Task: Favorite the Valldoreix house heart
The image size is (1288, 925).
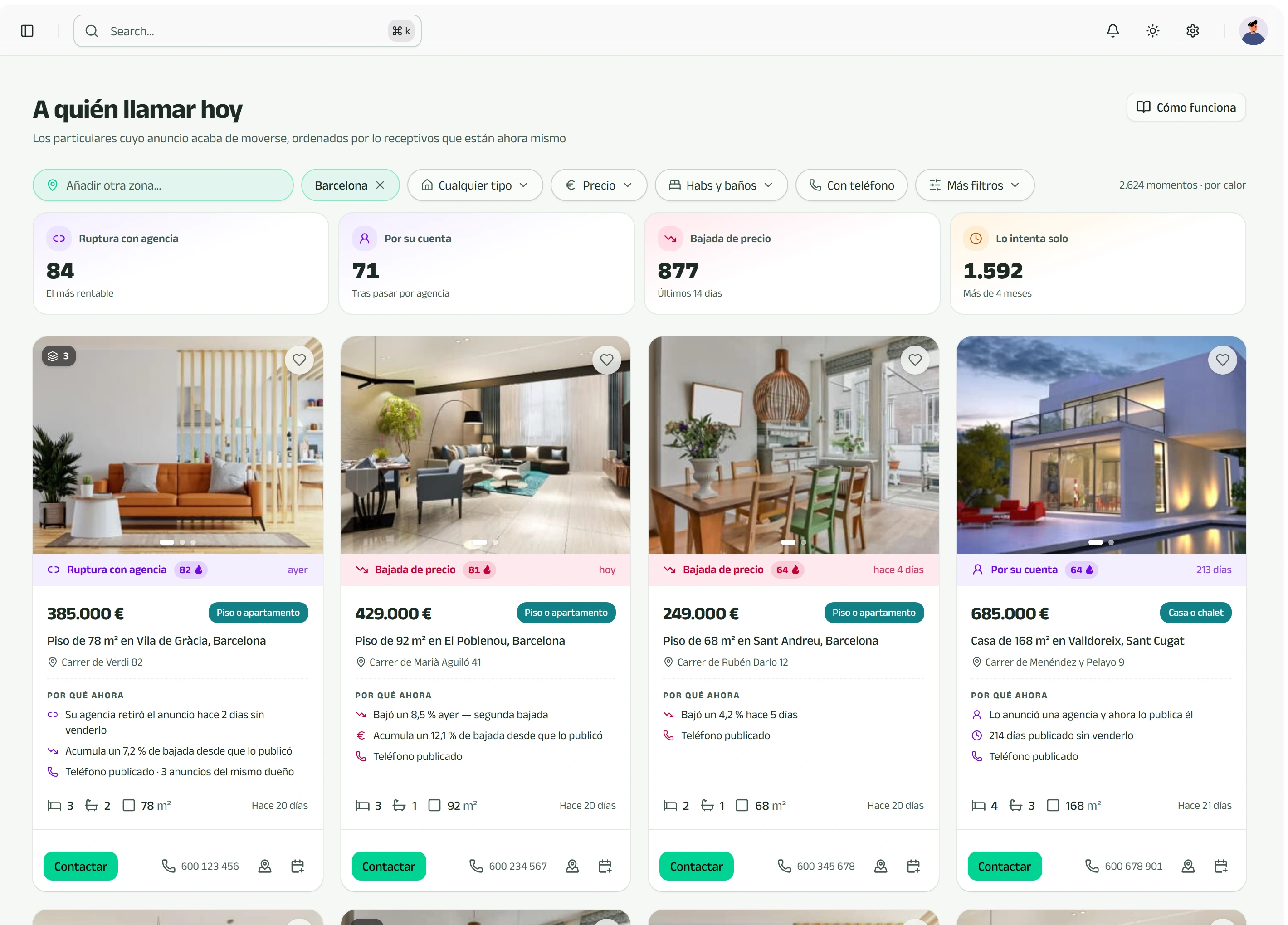Action: (x=1222, y=360)
